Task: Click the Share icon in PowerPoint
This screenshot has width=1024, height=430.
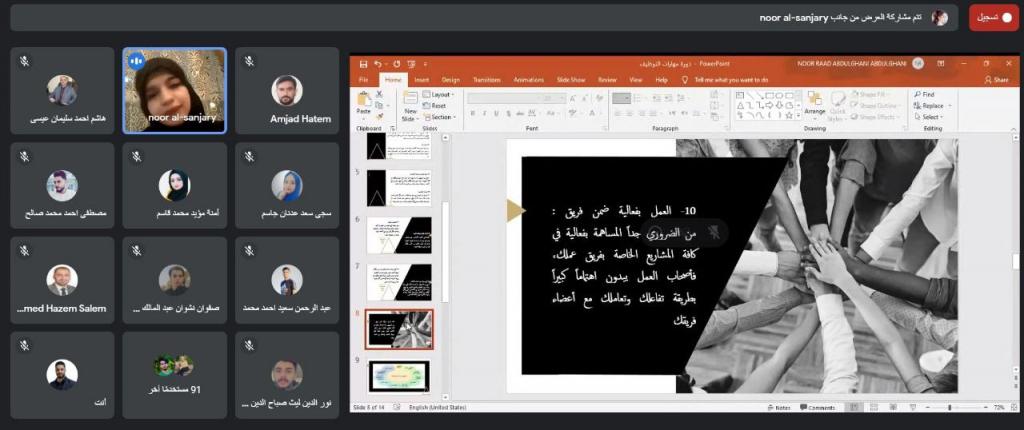Action: click(x=994, y=79)
